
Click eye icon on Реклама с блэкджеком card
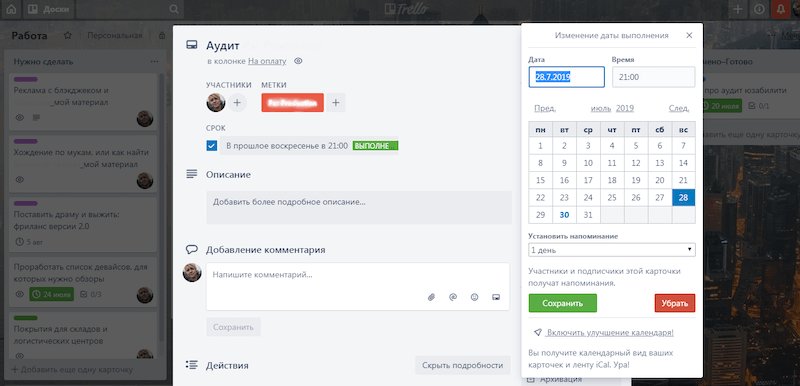[20, 117]
